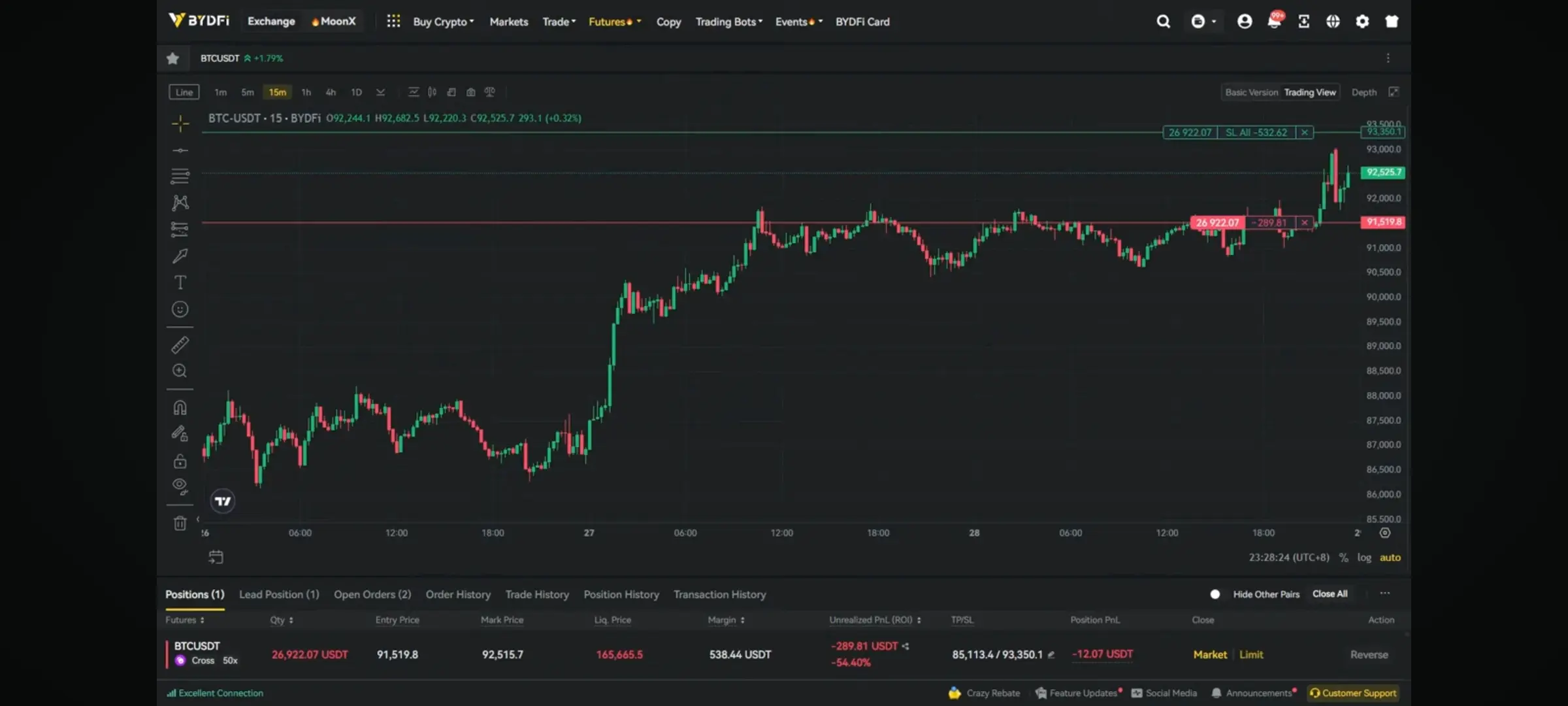The image size is (1568, 706).
Task: Select the Text drawing tool
Action: pos(180,282)
